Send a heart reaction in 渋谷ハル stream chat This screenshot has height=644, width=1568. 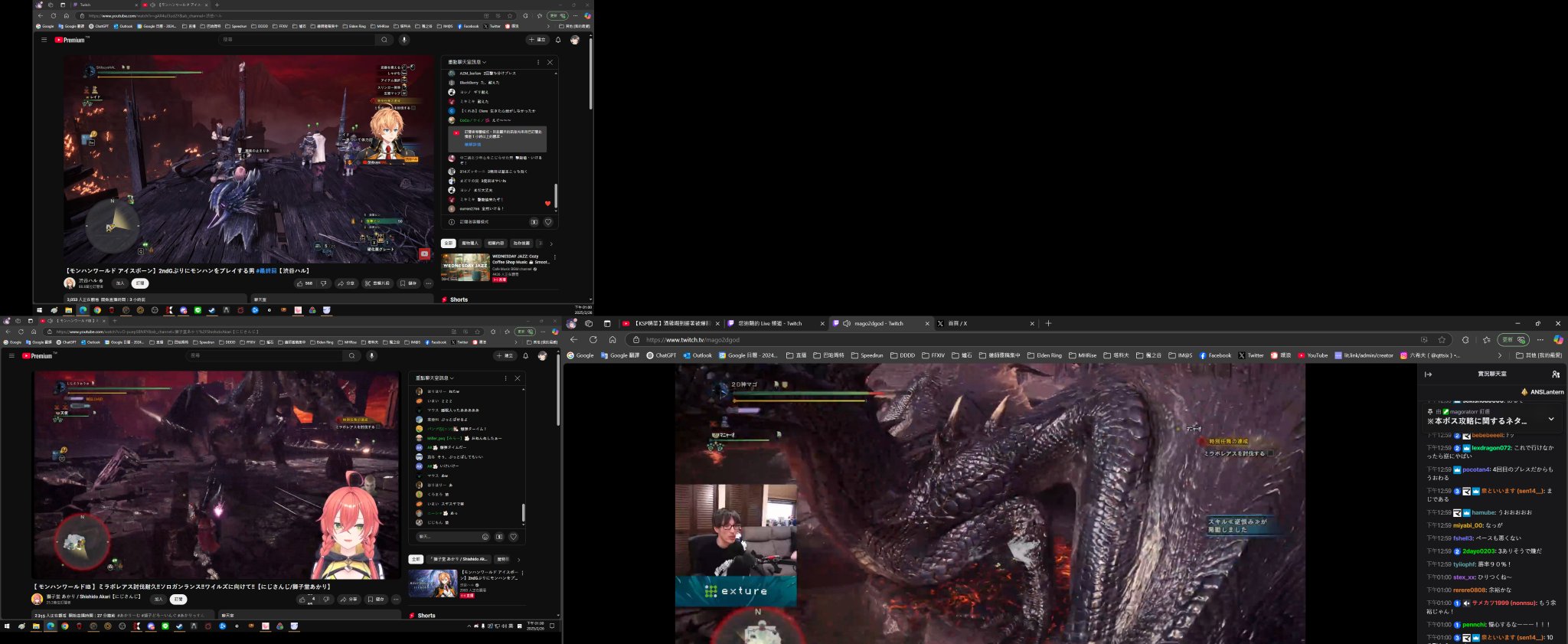(548, 222)
